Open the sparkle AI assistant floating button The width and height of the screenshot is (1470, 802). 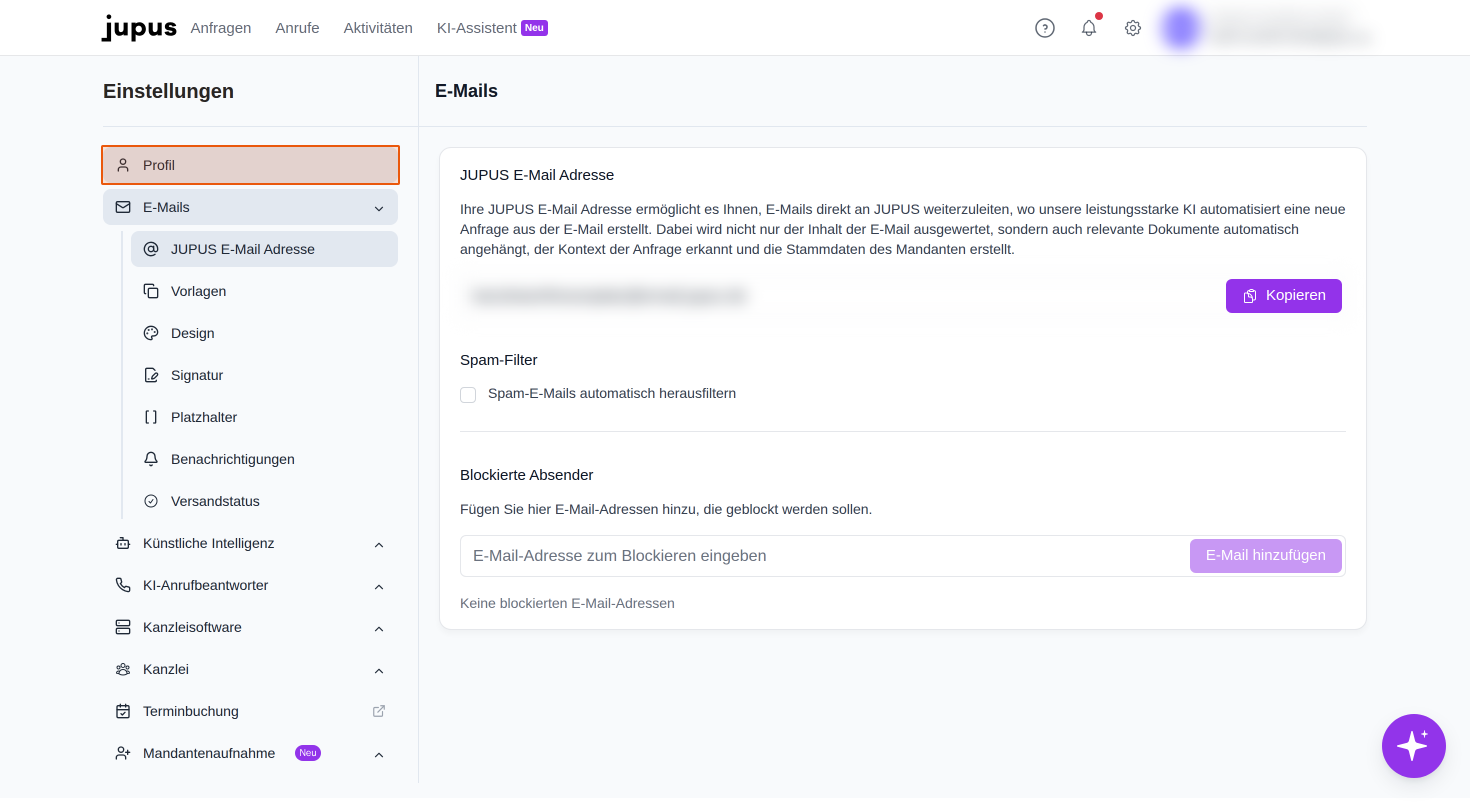(1413, 746)
